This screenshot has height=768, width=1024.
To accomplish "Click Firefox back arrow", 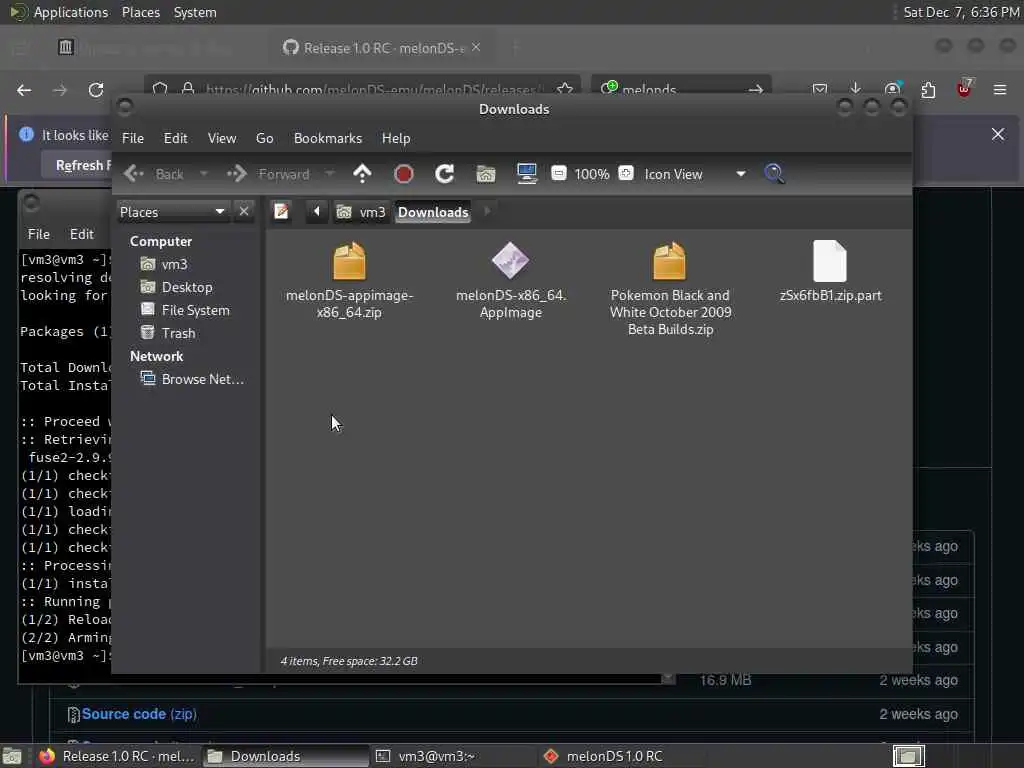I will [24, 90].
